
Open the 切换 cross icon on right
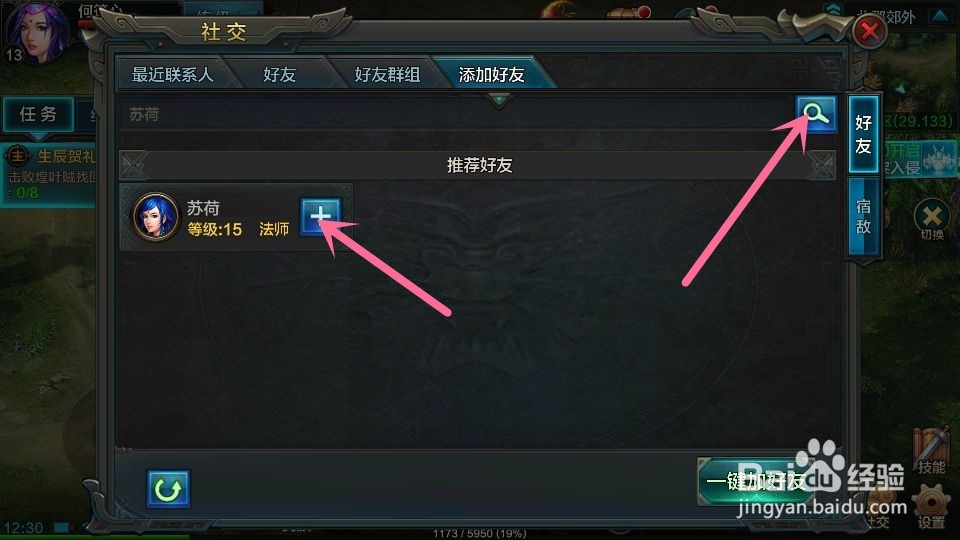click(x=932, y=219)
